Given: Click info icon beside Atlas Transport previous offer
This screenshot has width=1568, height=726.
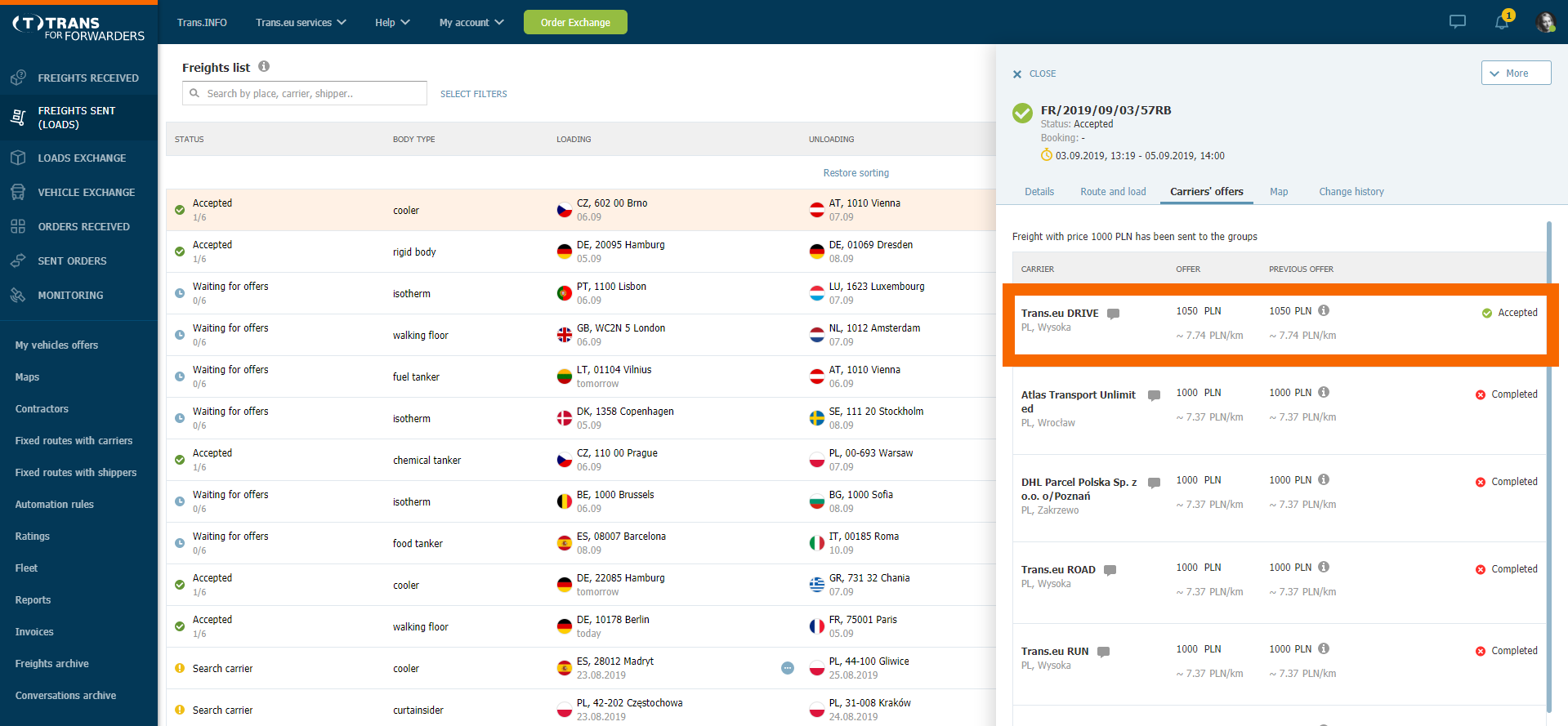Looking at the screenshot, I should [x=1324, y=392].
